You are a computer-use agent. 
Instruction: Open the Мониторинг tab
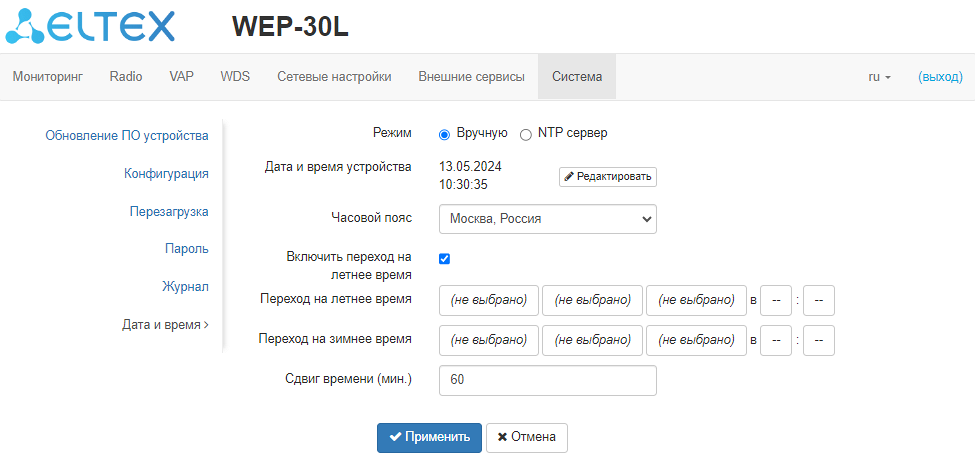pyautogui.click(x=47, y=77)
